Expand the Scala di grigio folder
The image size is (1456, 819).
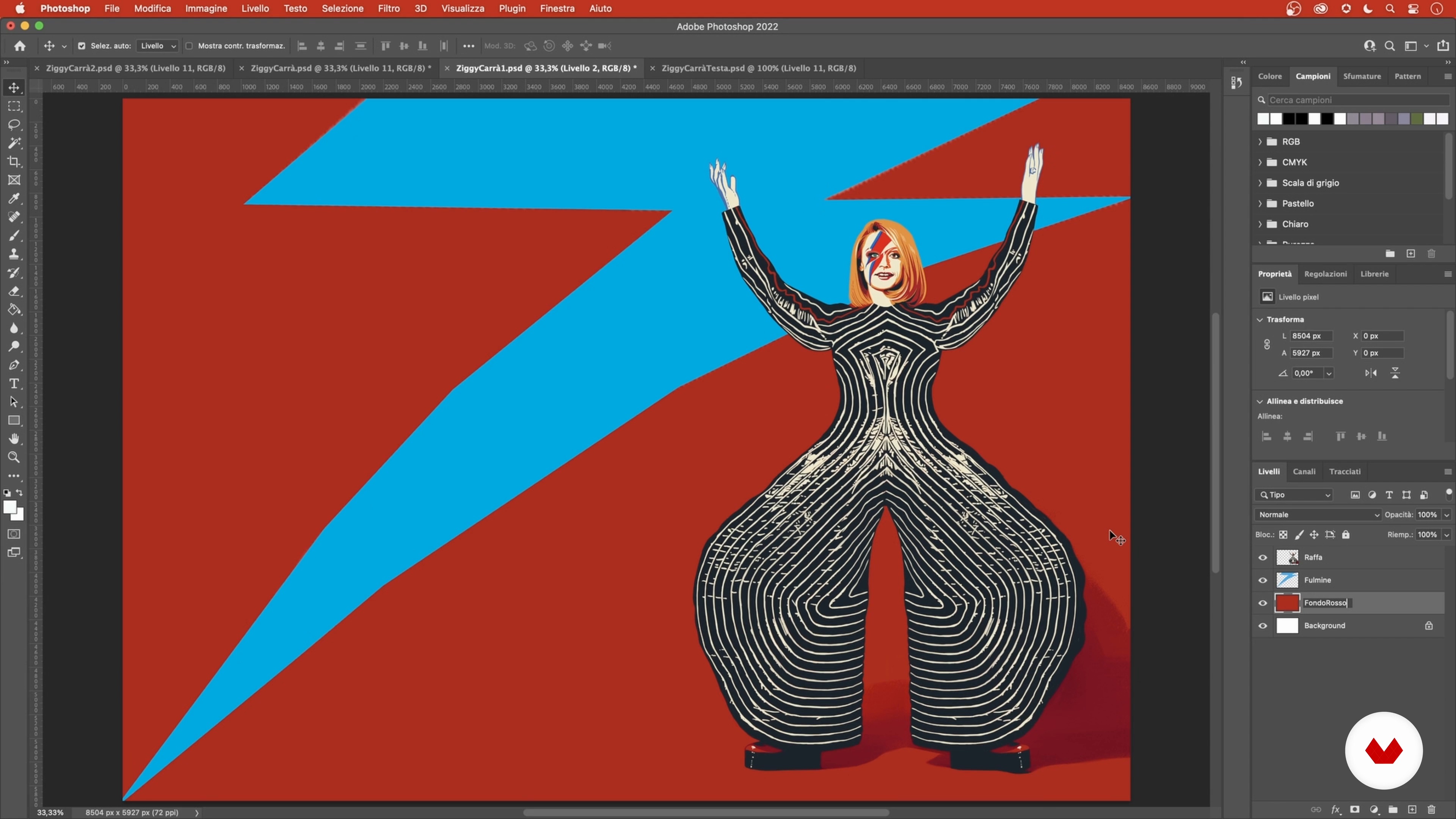(1260, 182)
